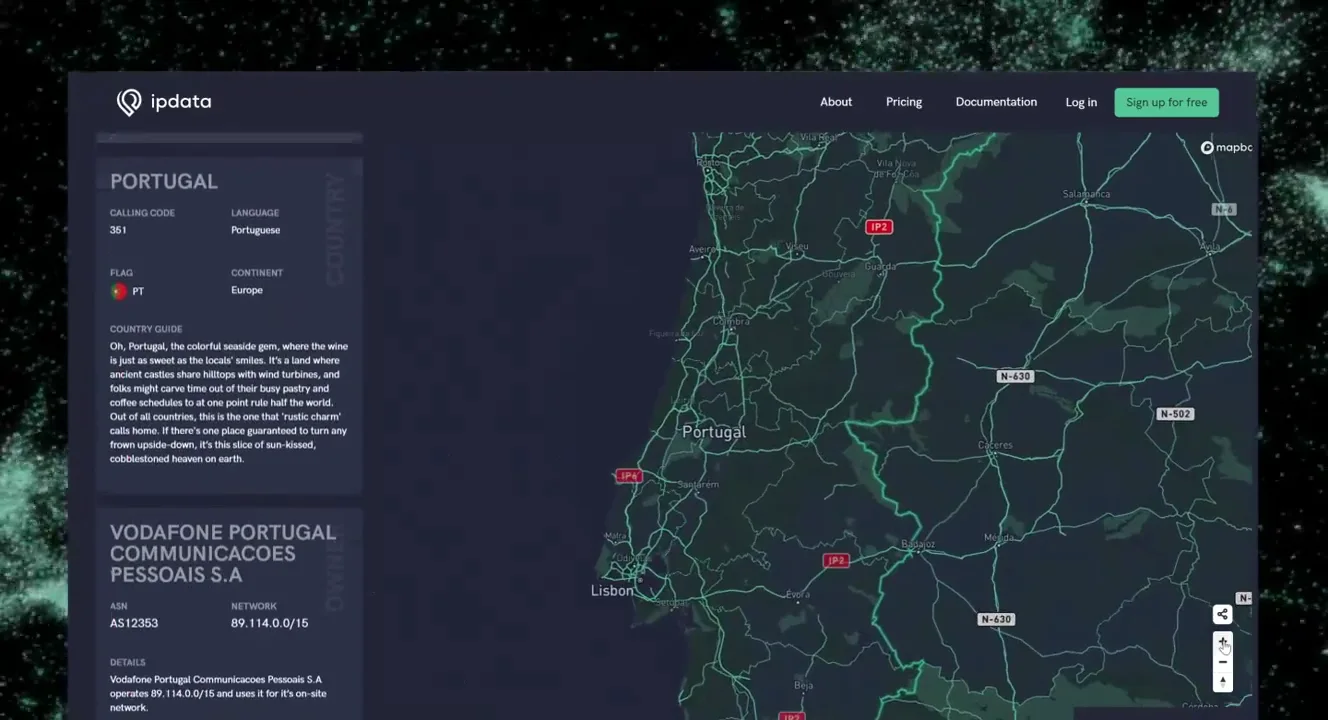Click the Badajoz city label
The image size is (1328, 720).
[x=918, y=545]
